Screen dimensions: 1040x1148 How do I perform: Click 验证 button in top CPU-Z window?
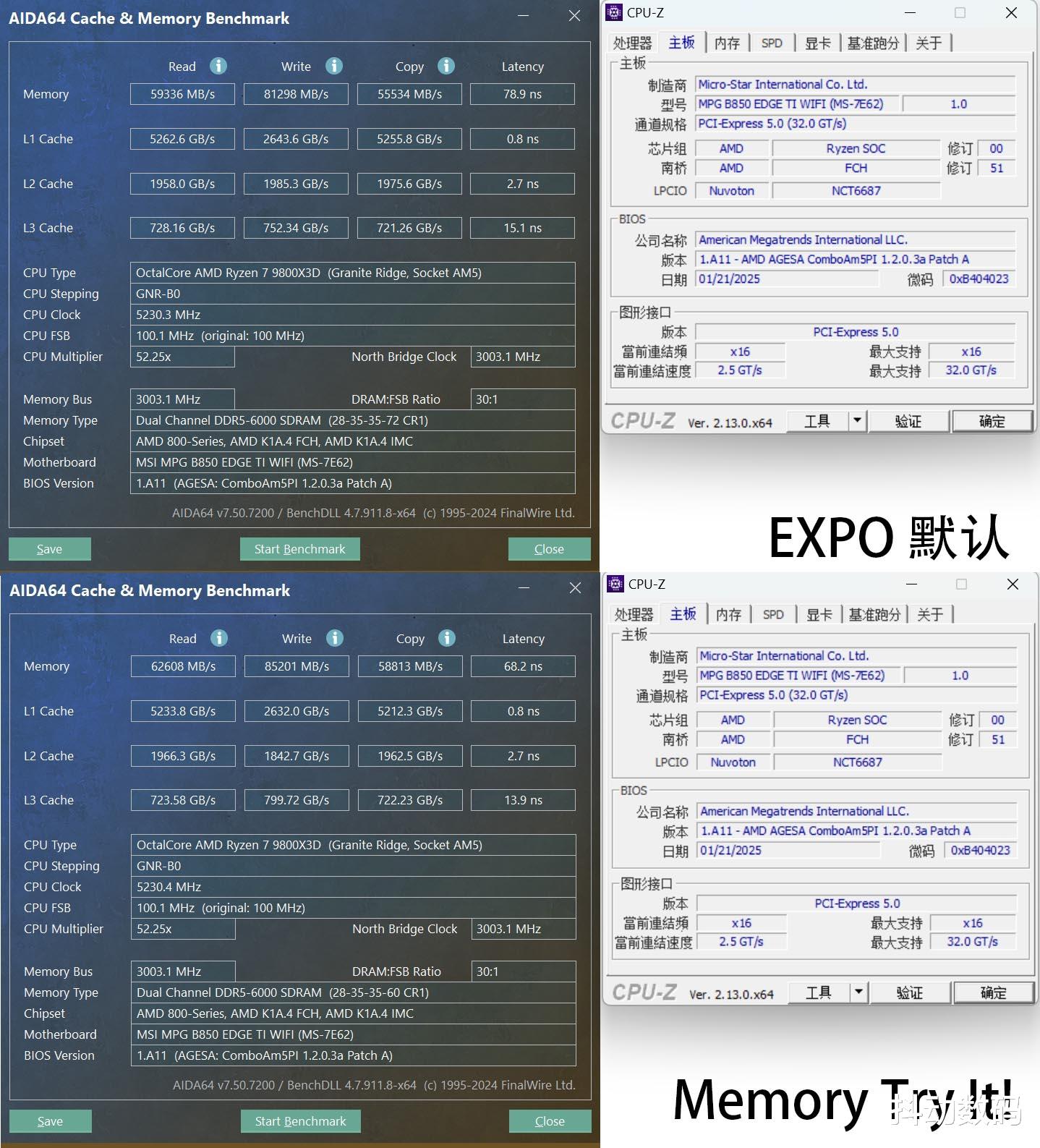pos(908,420)
